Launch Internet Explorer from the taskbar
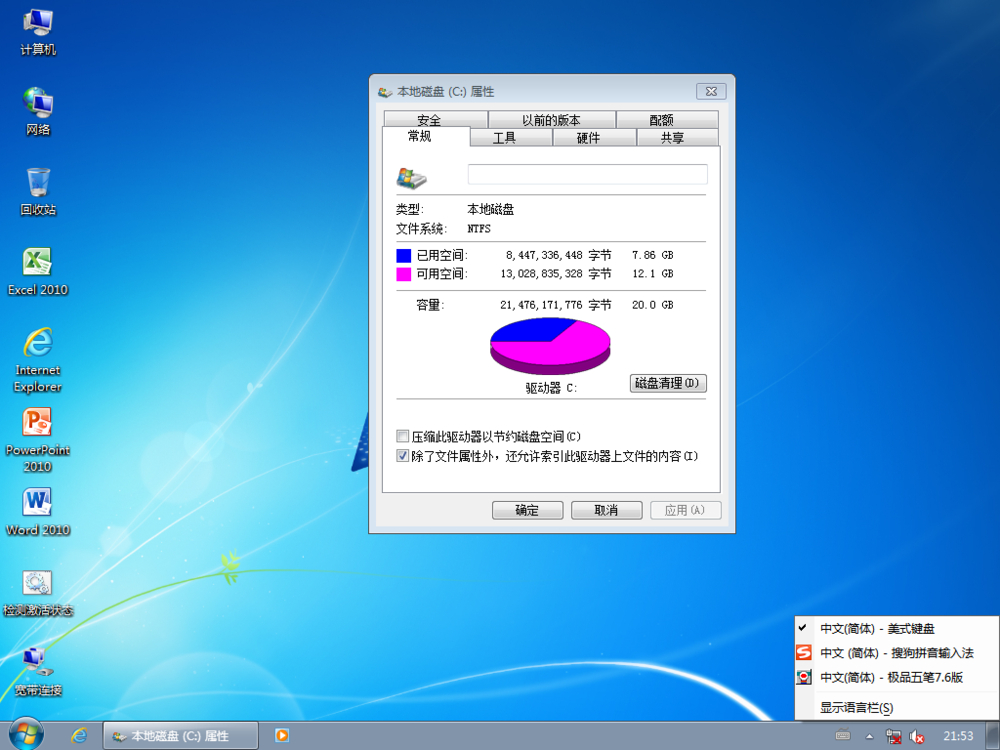Screen dimensions: 1000x750 pos(79,735)
